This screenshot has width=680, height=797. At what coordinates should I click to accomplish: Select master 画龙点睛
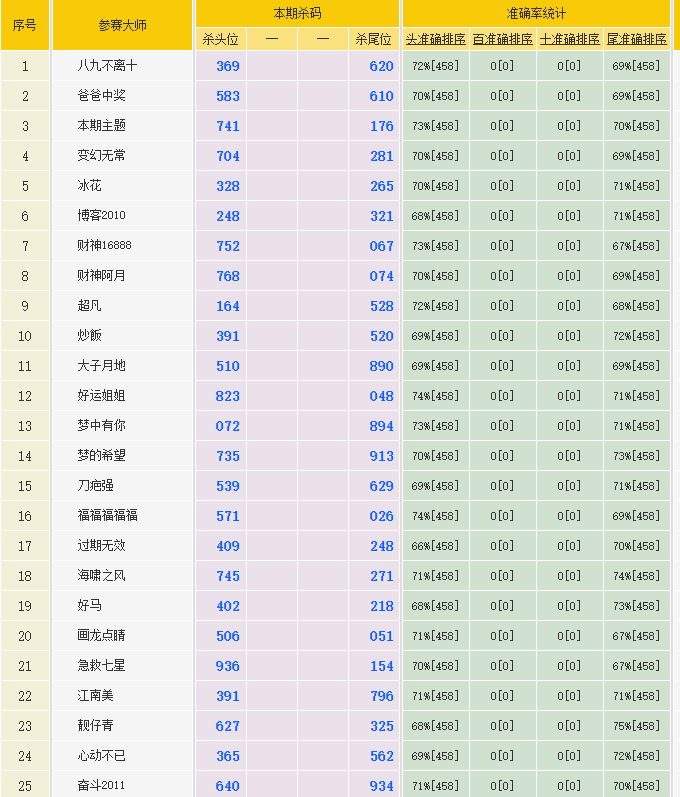pyautogui.click(x=101, y=636)
